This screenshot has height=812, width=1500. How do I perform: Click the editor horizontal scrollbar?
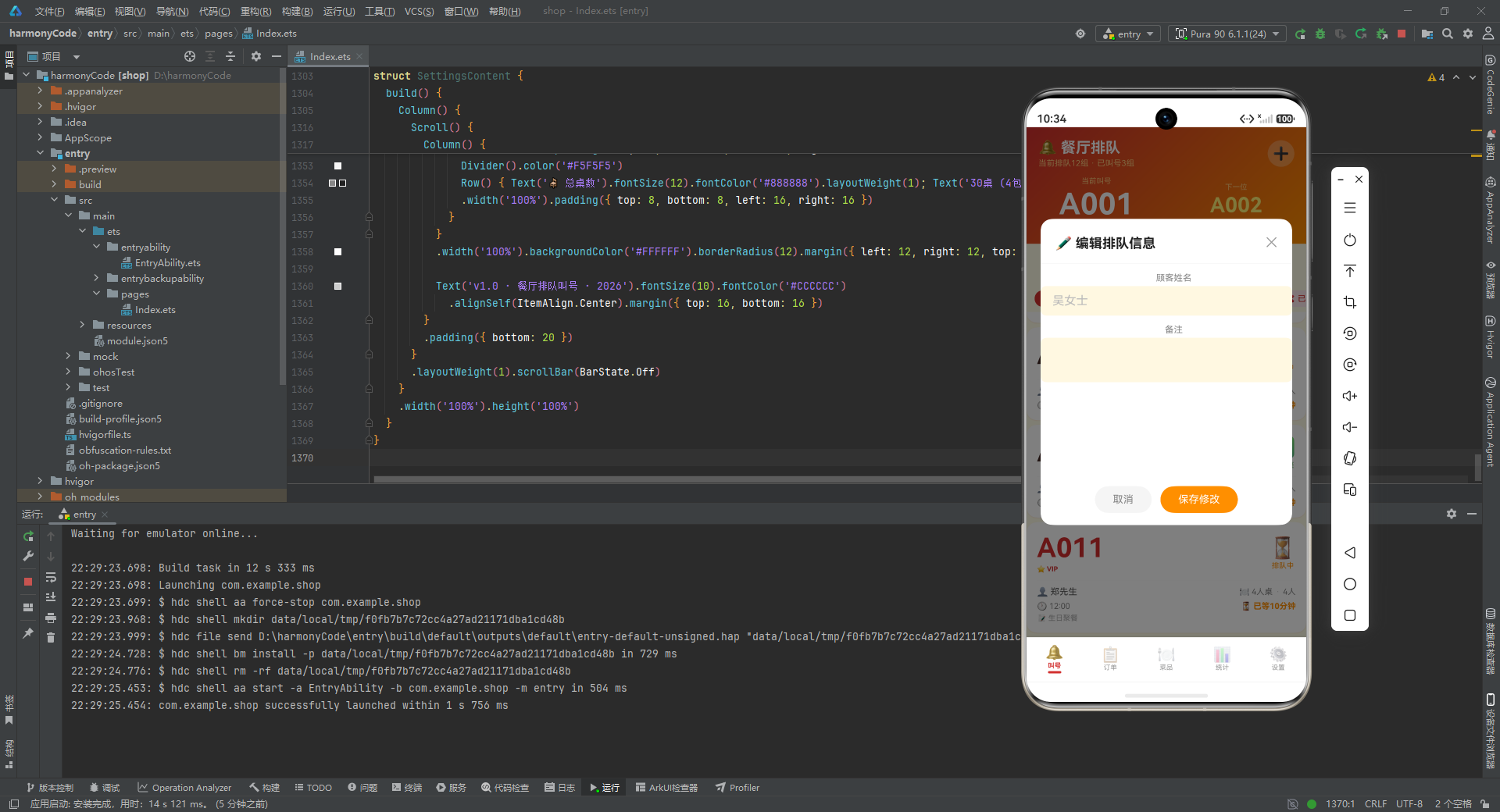click(x=697, y=479)
